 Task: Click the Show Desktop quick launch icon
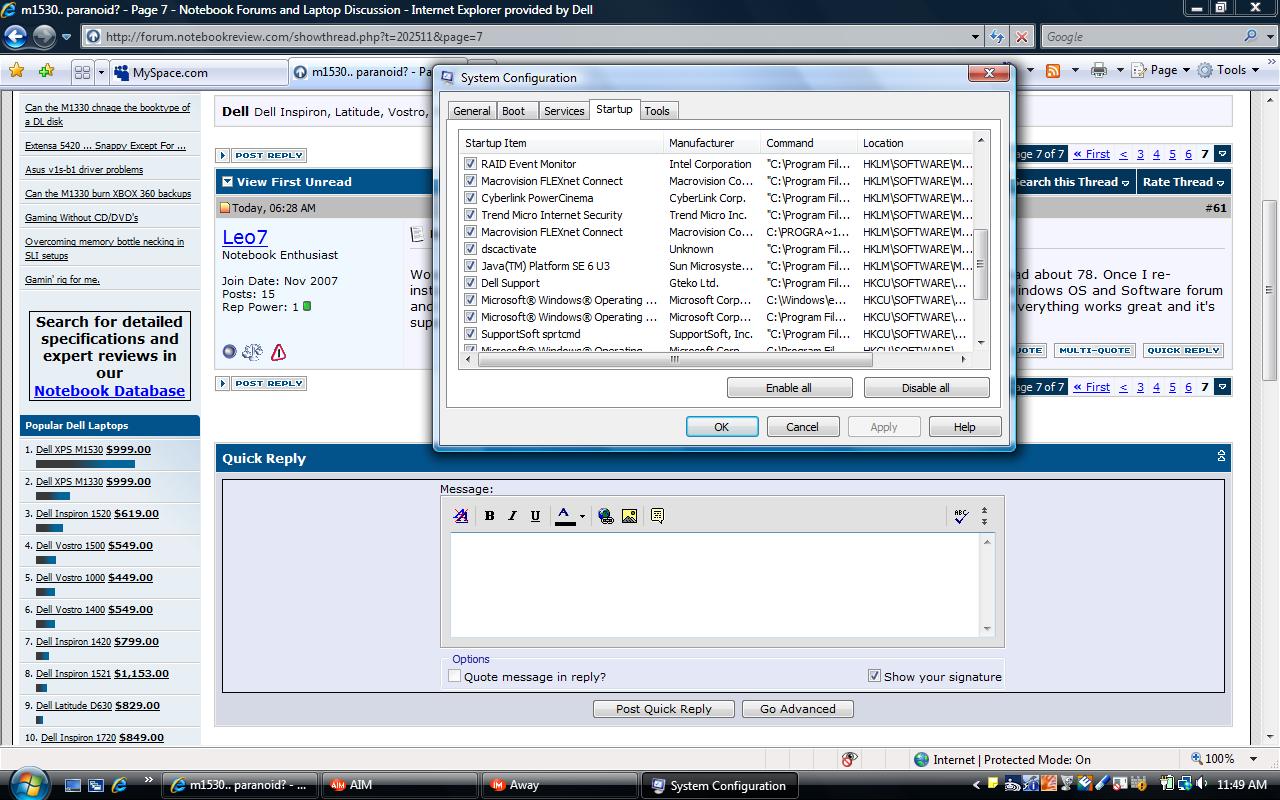tap(74, 785)
